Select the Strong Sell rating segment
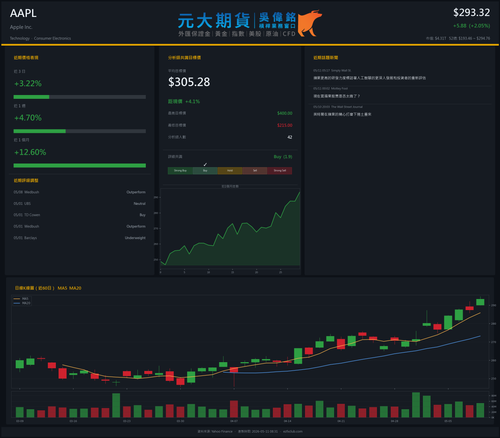500x438 pixels. coord(280,171)
